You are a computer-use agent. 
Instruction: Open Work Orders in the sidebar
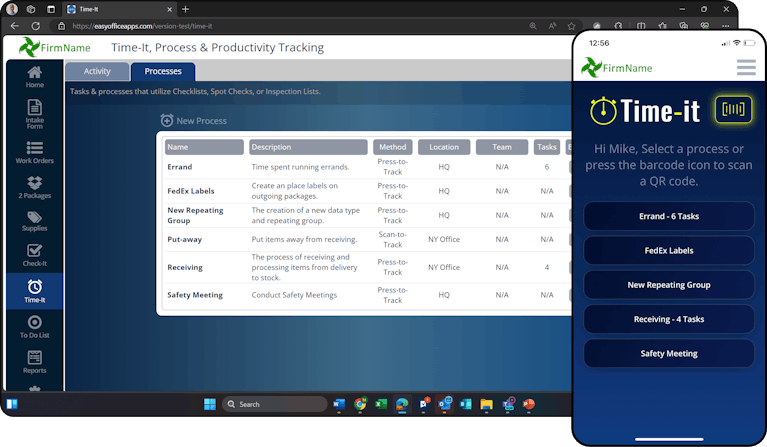click(x=34, y=152)
